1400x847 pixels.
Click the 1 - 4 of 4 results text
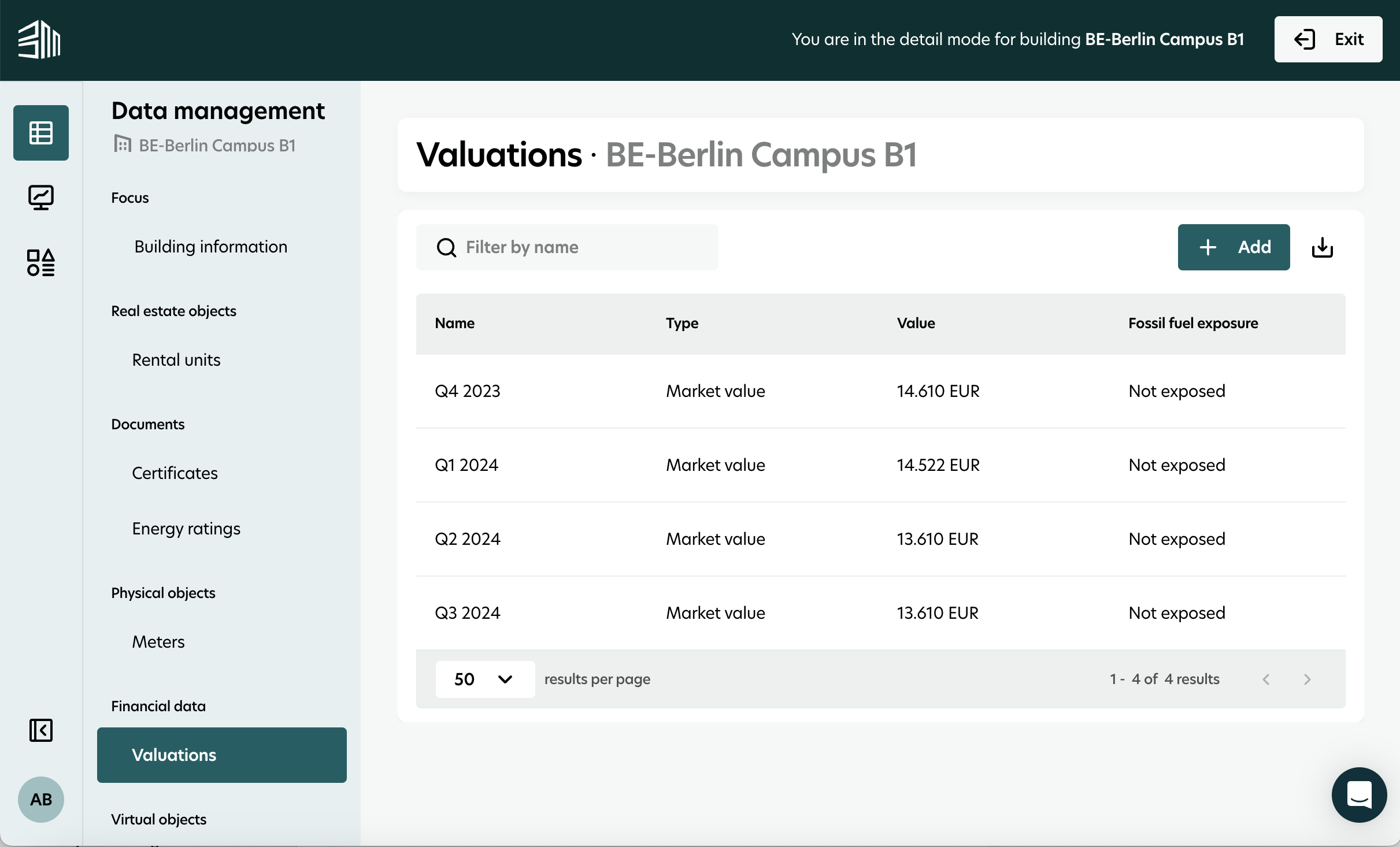point(1164,679)
